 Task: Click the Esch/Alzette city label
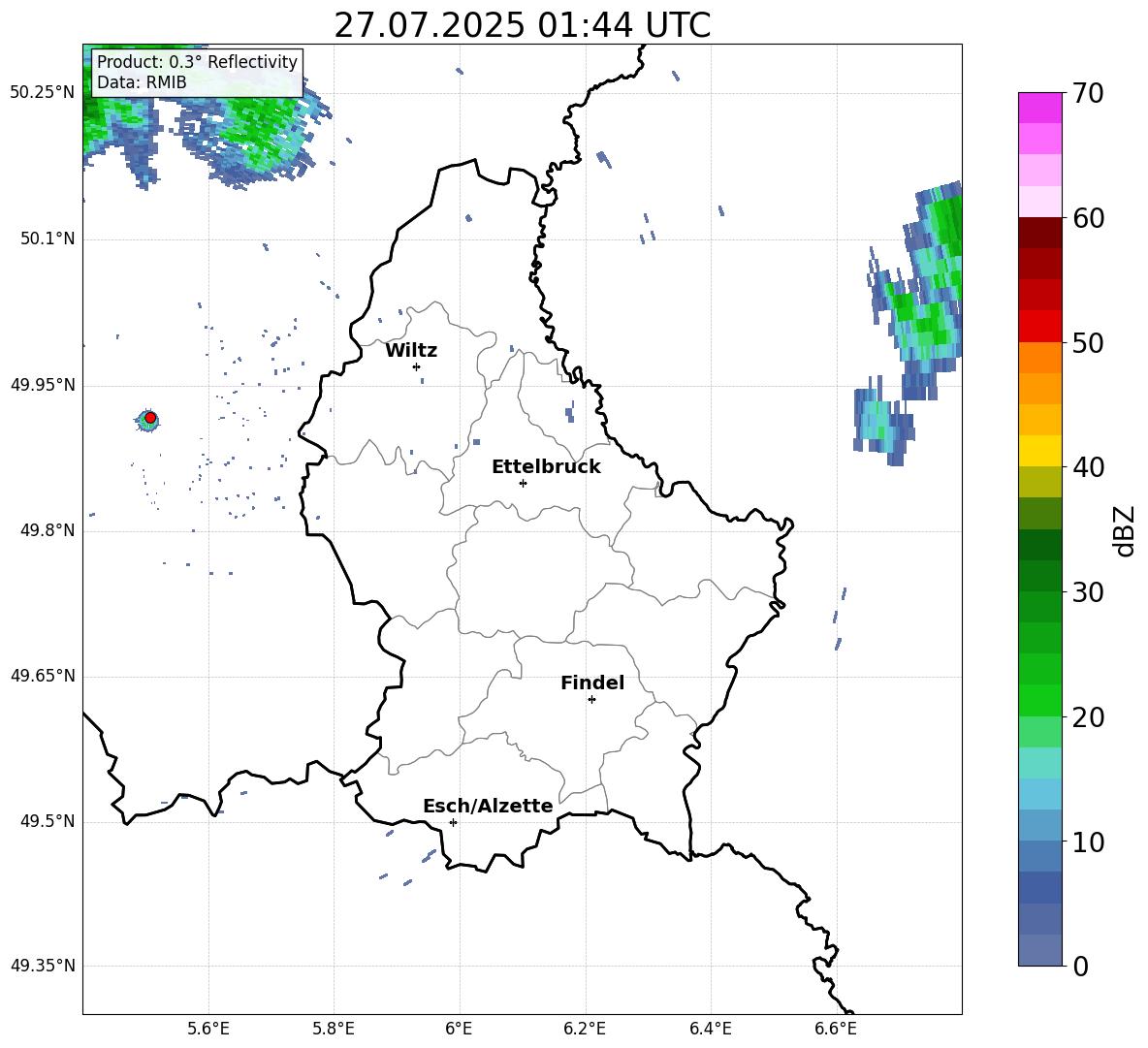(x=488, y=806)
